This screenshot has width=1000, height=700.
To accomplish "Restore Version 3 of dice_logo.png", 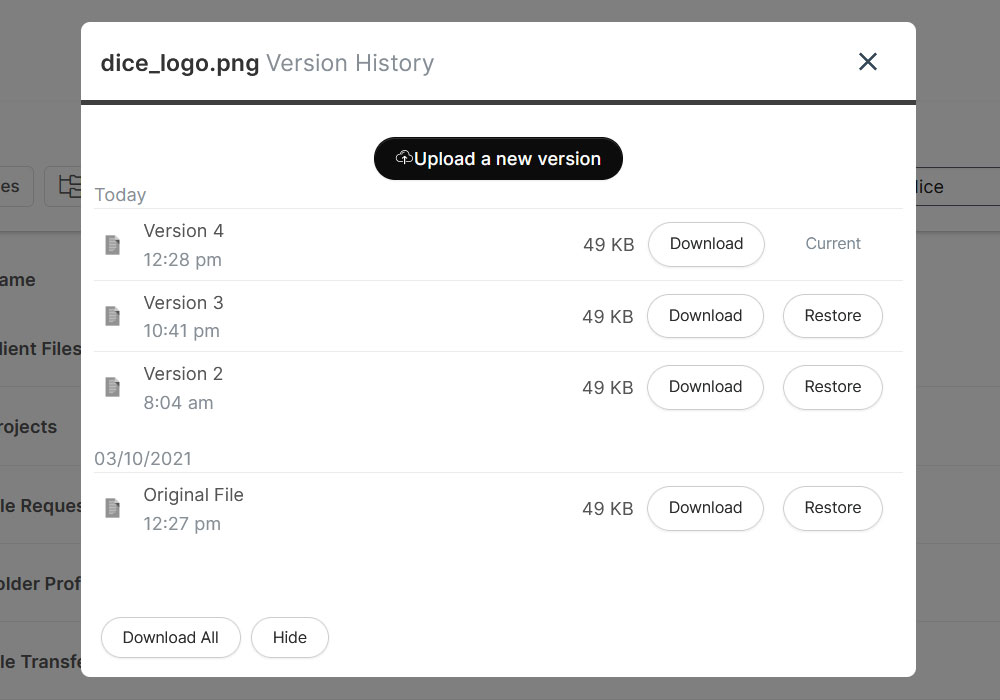I will click(x=832, y=316).
